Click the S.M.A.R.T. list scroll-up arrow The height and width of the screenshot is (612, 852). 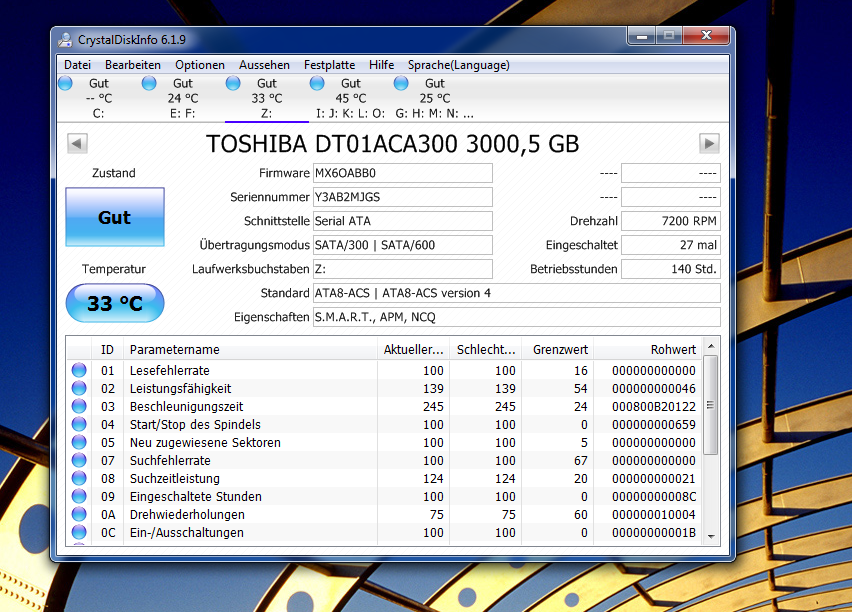pos(711,346)
